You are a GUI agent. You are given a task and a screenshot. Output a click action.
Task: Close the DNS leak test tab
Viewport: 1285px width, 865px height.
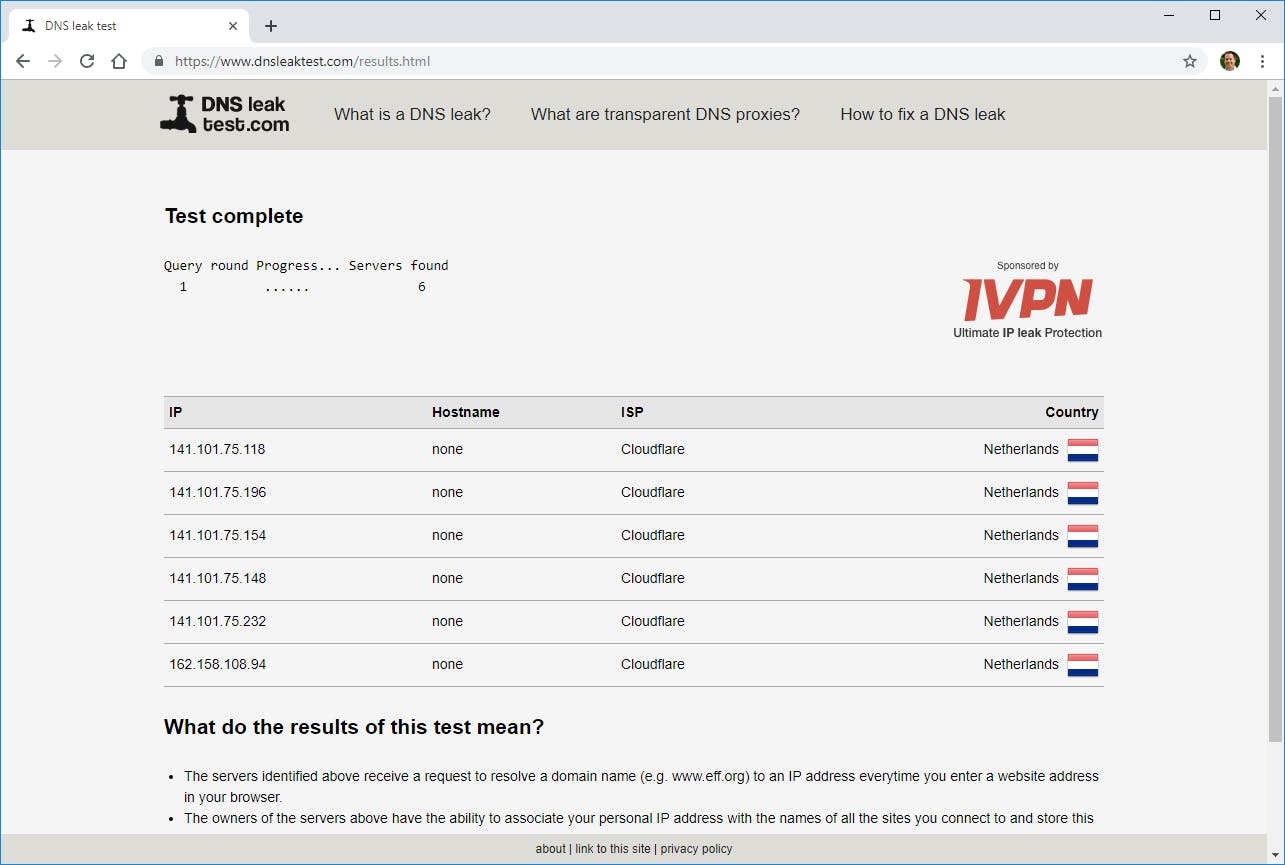click(x=233, y=25)
